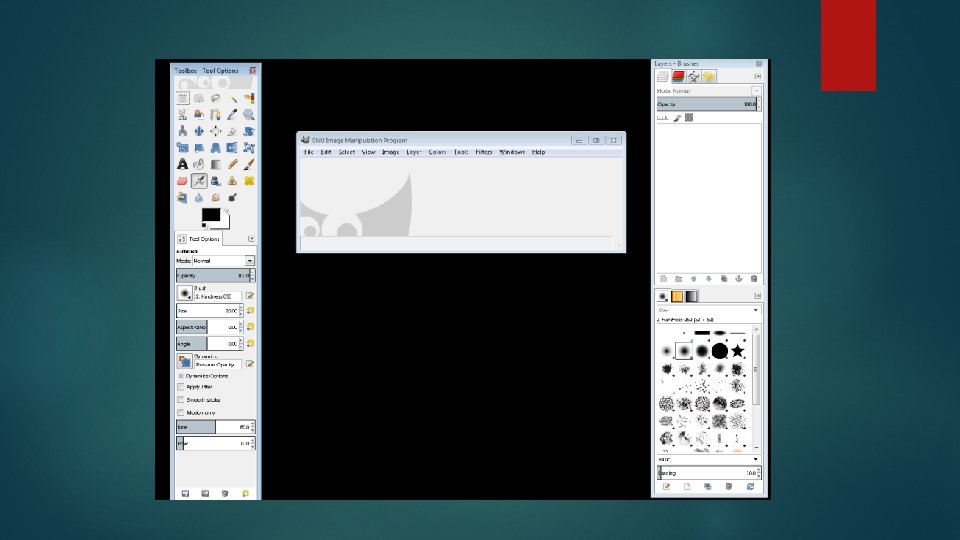Enable the Motion only checkbox
Image resolution: width=960 pixels, height=540 pixels.
tap(181, 413)
